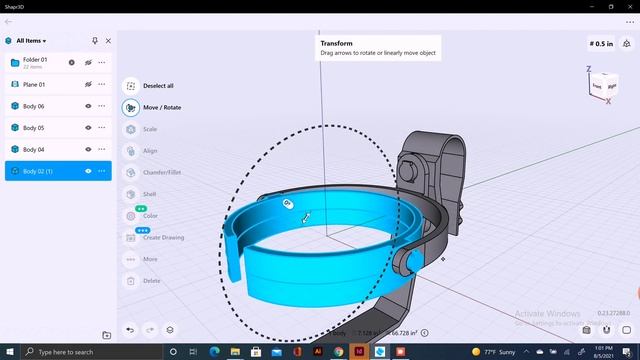Undo the last action

pos(130,330)
